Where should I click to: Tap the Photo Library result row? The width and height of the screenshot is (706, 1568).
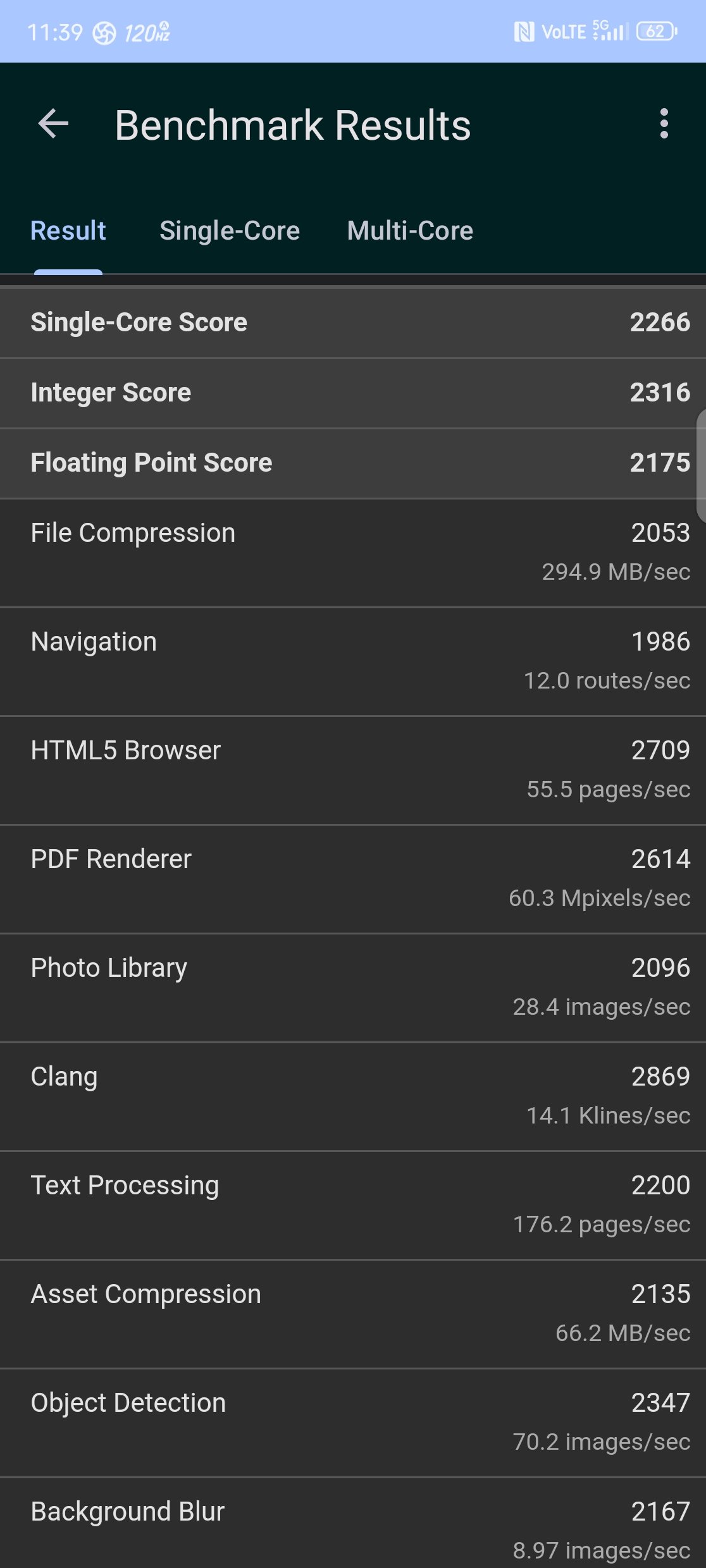pyautogui.click(x=353, y=988)
